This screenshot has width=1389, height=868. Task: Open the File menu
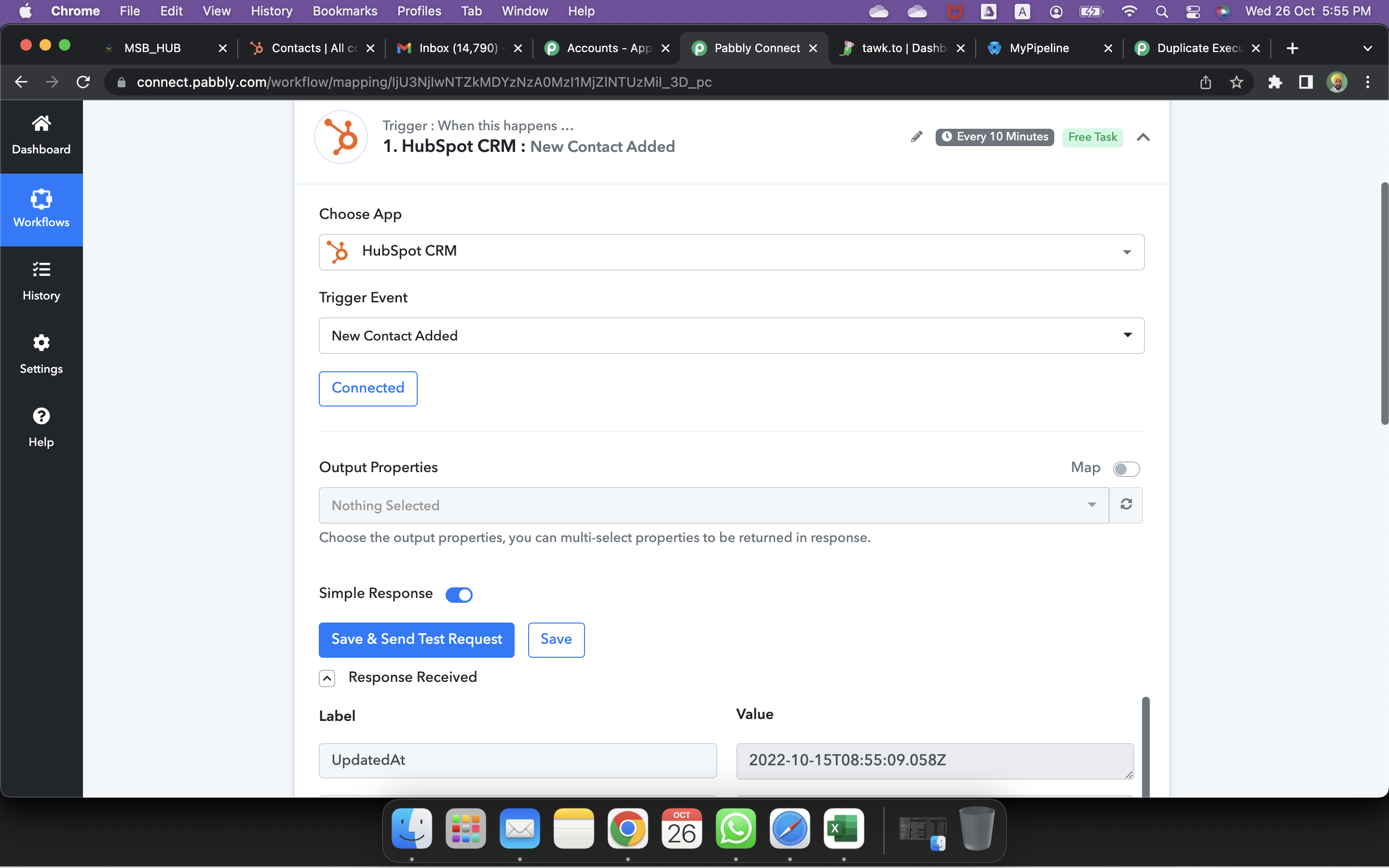[x=130, y=12]
